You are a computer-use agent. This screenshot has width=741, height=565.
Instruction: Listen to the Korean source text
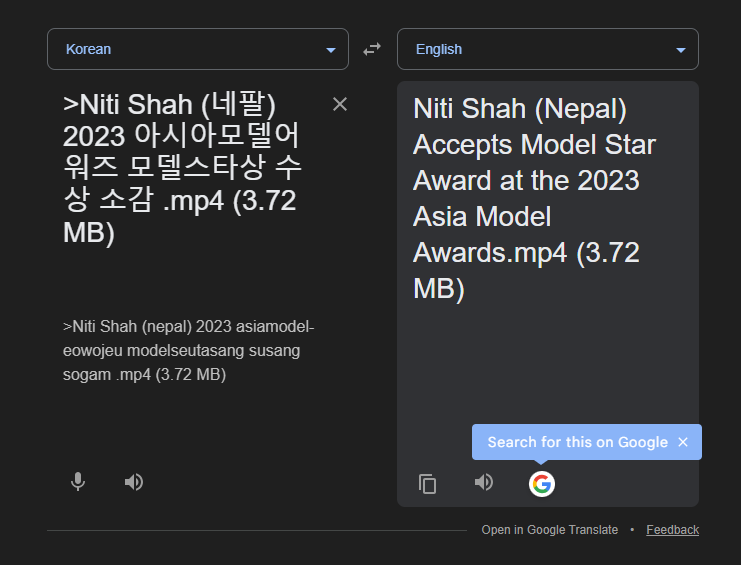click(134, 482)
